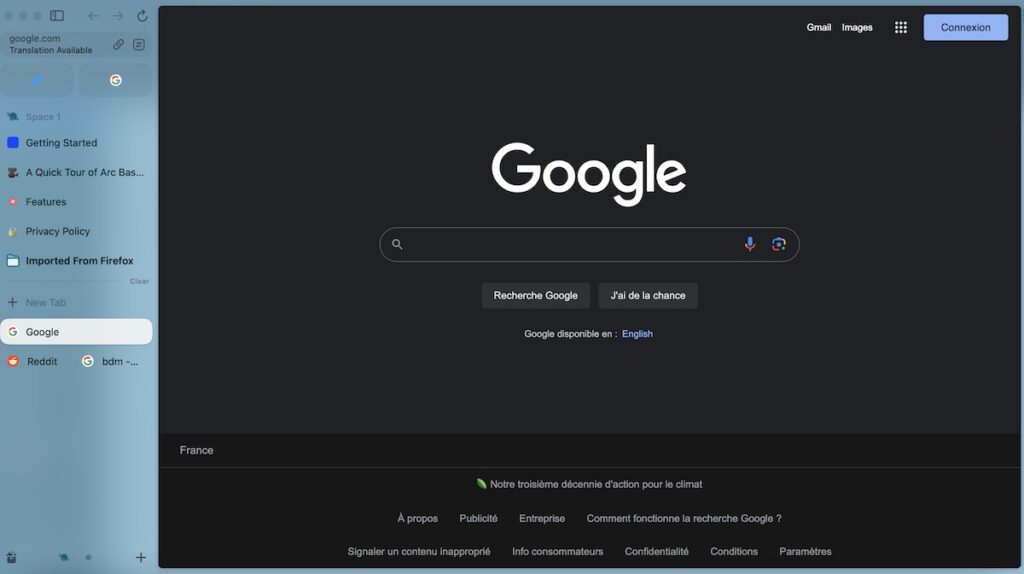
Task: Open the pinned Google favorite tile
Action: point(115,80)
